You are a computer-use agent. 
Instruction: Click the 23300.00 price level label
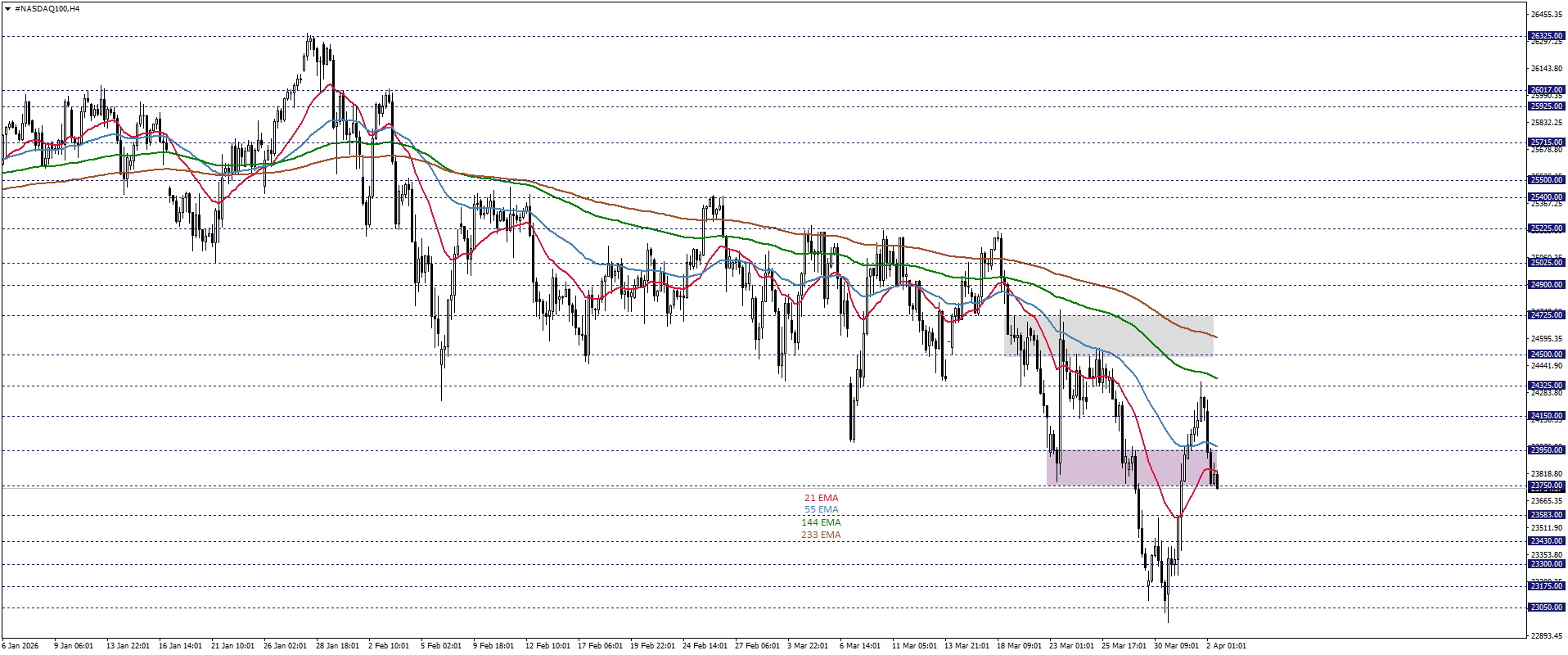click(1546, 564)
